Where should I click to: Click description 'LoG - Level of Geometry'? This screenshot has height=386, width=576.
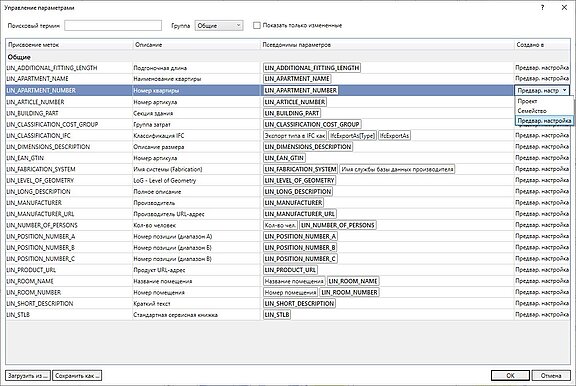click(165, 180)
